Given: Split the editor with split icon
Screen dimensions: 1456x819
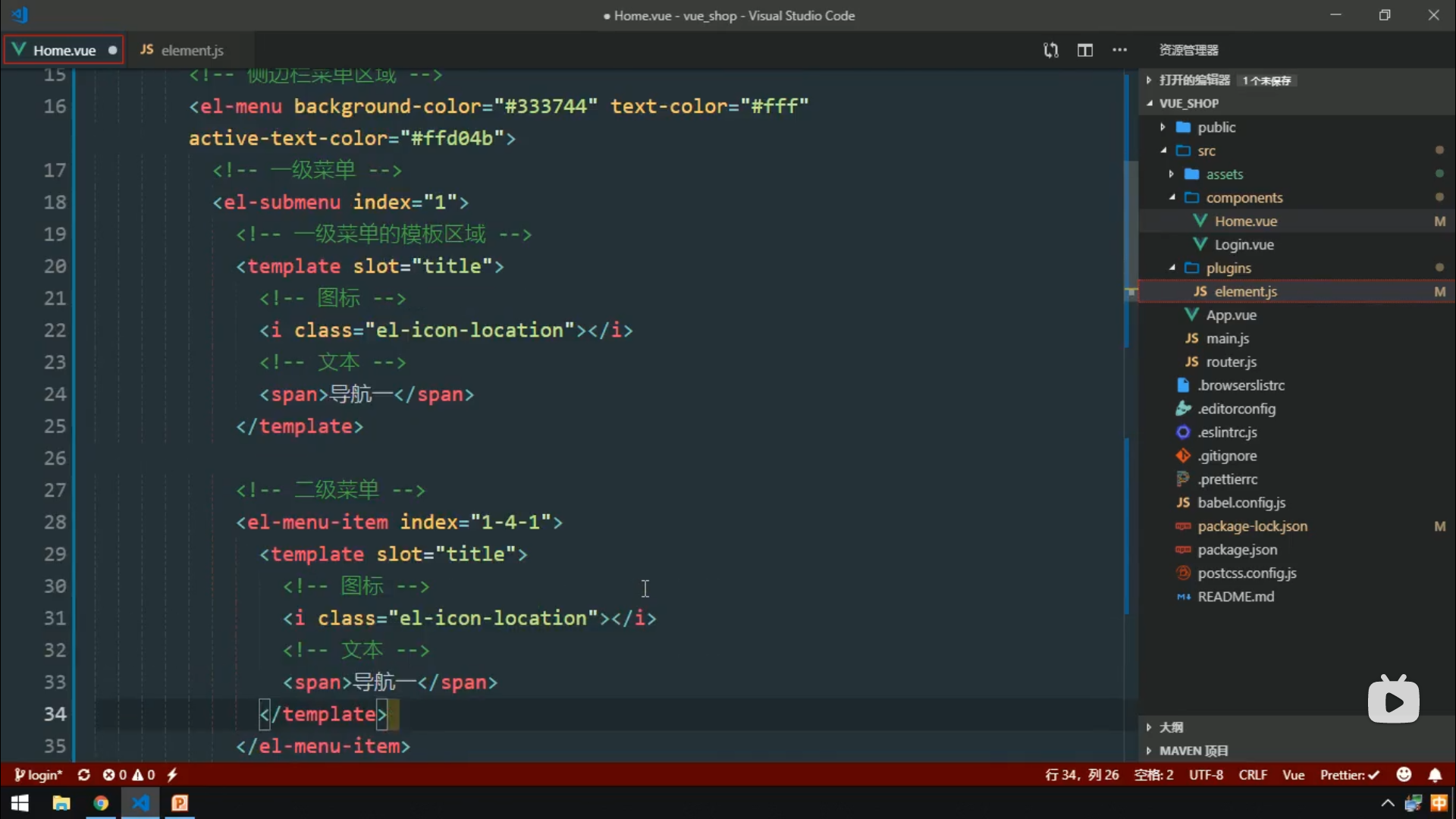Looking at the screenshot, I should [x=1085, y=50].
